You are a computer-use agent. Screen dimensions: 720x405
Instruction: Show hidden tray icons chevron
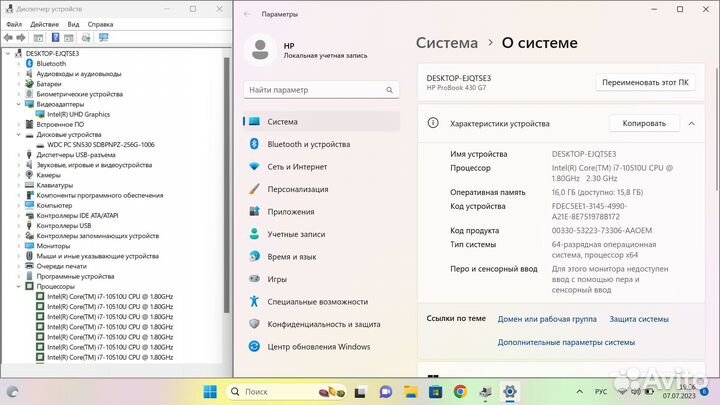(579, 392)
